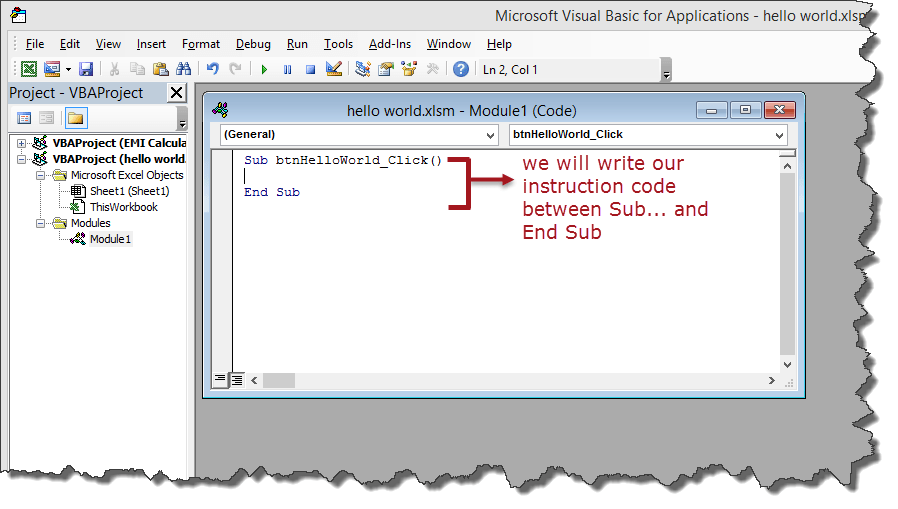Open the Debug menu
898x509 pixels.
click(x=253, y=44)
